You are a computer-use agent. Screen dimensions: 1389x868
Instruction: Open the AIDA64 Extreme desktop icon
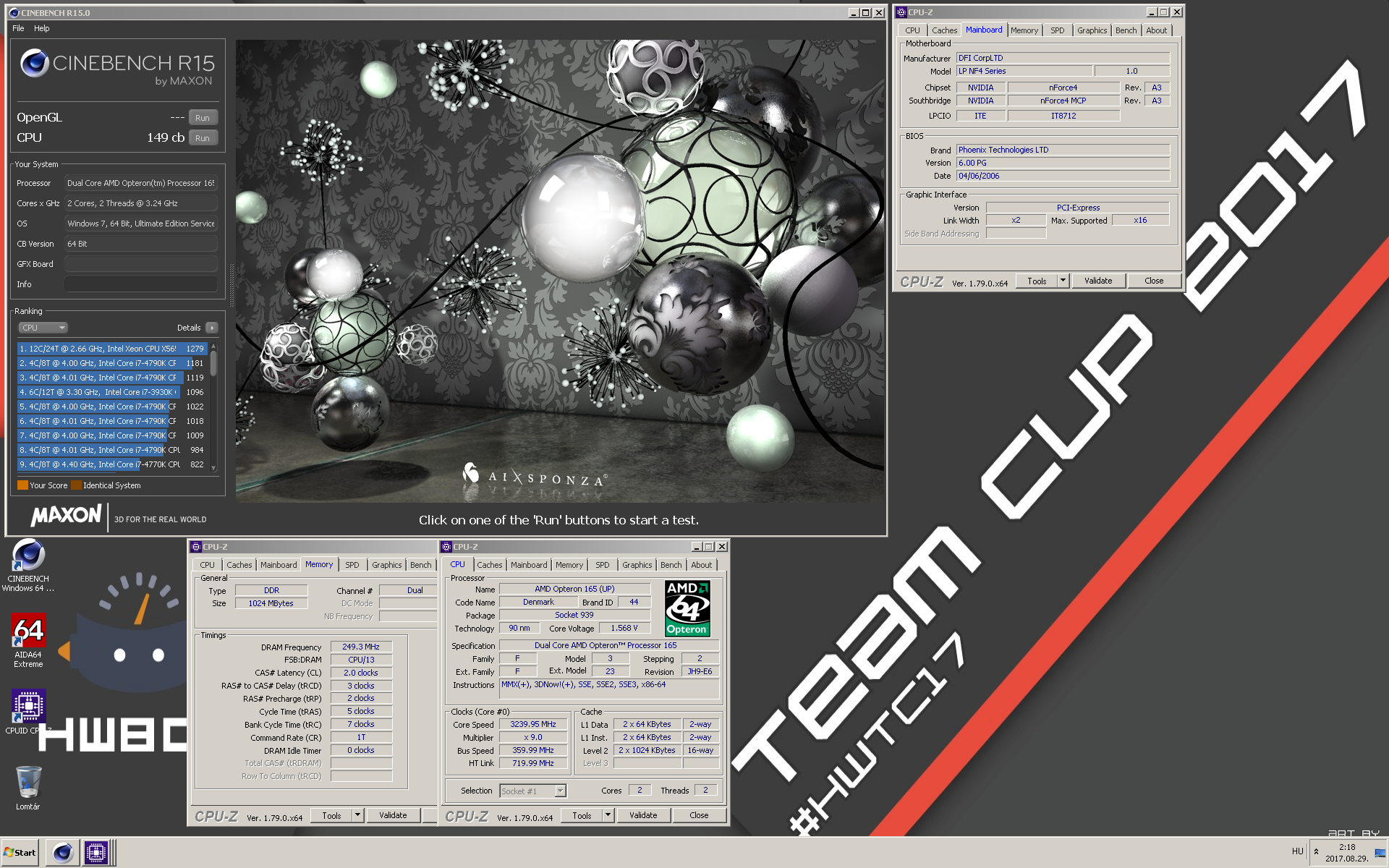click(x=28, y=641)
